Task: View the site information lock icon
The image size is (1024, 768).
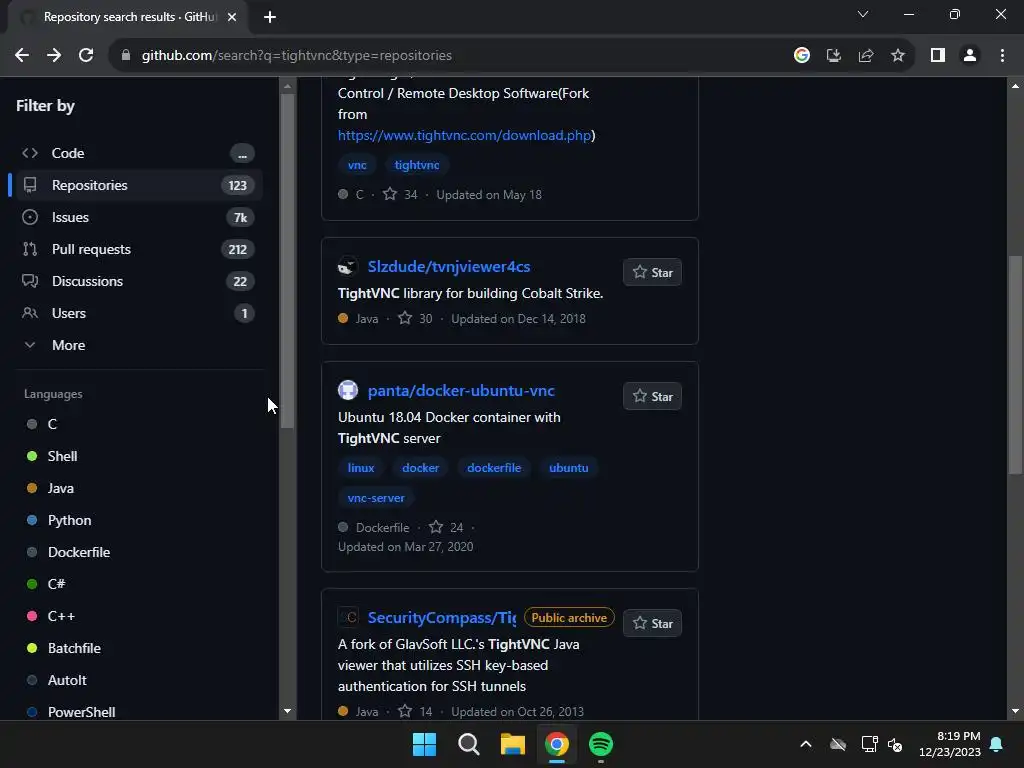Action: [x=126, y=56]
